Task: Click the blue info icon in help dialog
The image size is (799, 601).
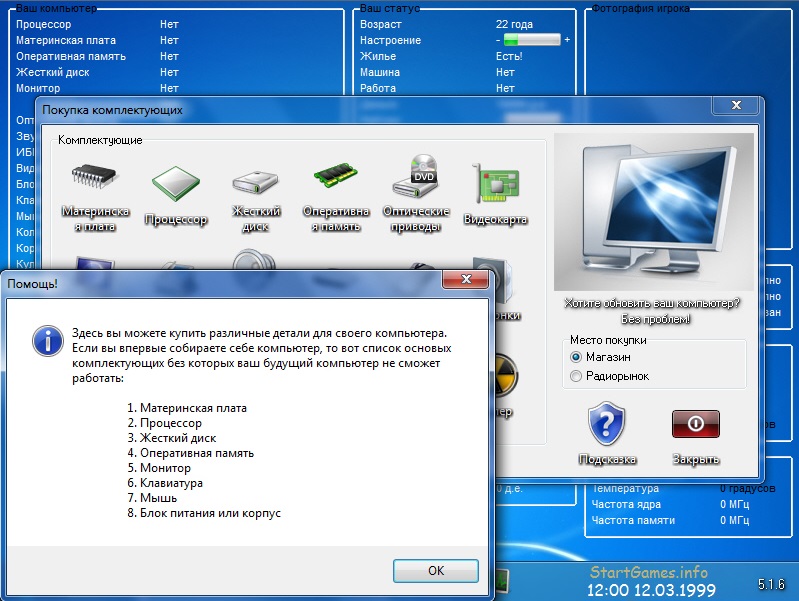Action: [47, 339]
